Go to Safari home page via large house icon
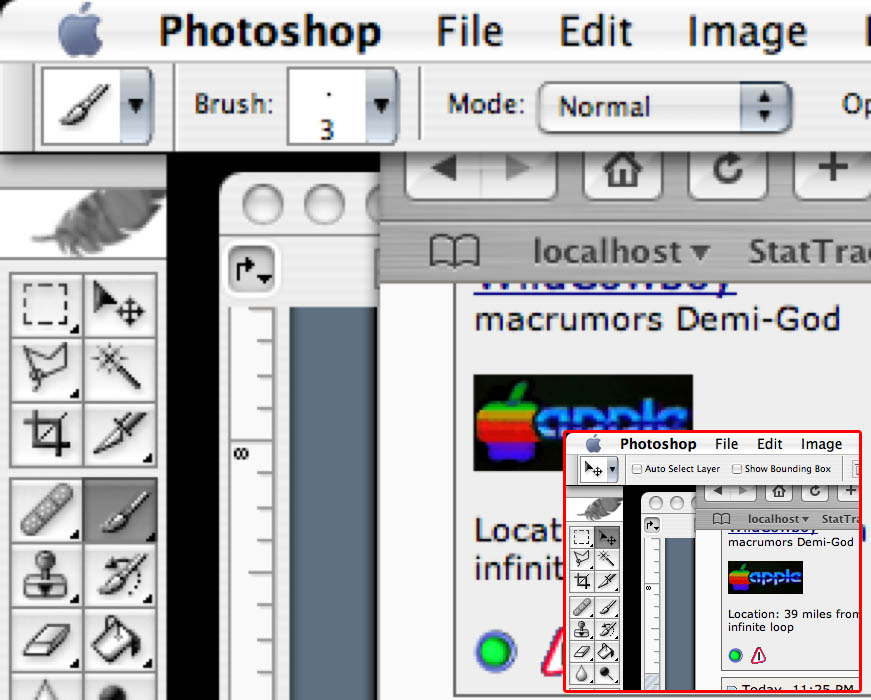Screen dimensions: 871x700 coord(622,169)
